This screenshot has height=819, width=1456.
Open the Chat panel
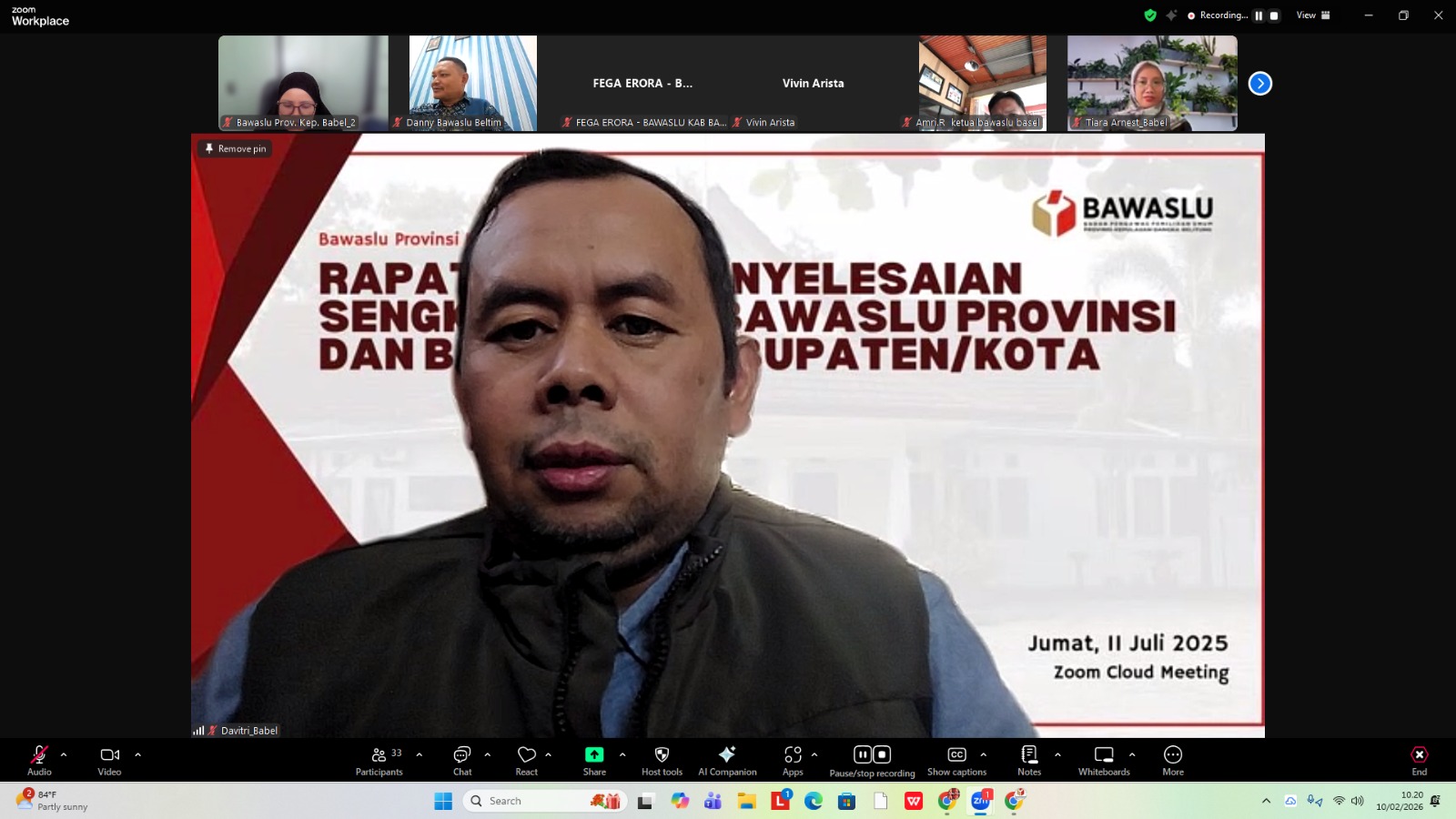(x=462, y=761)
